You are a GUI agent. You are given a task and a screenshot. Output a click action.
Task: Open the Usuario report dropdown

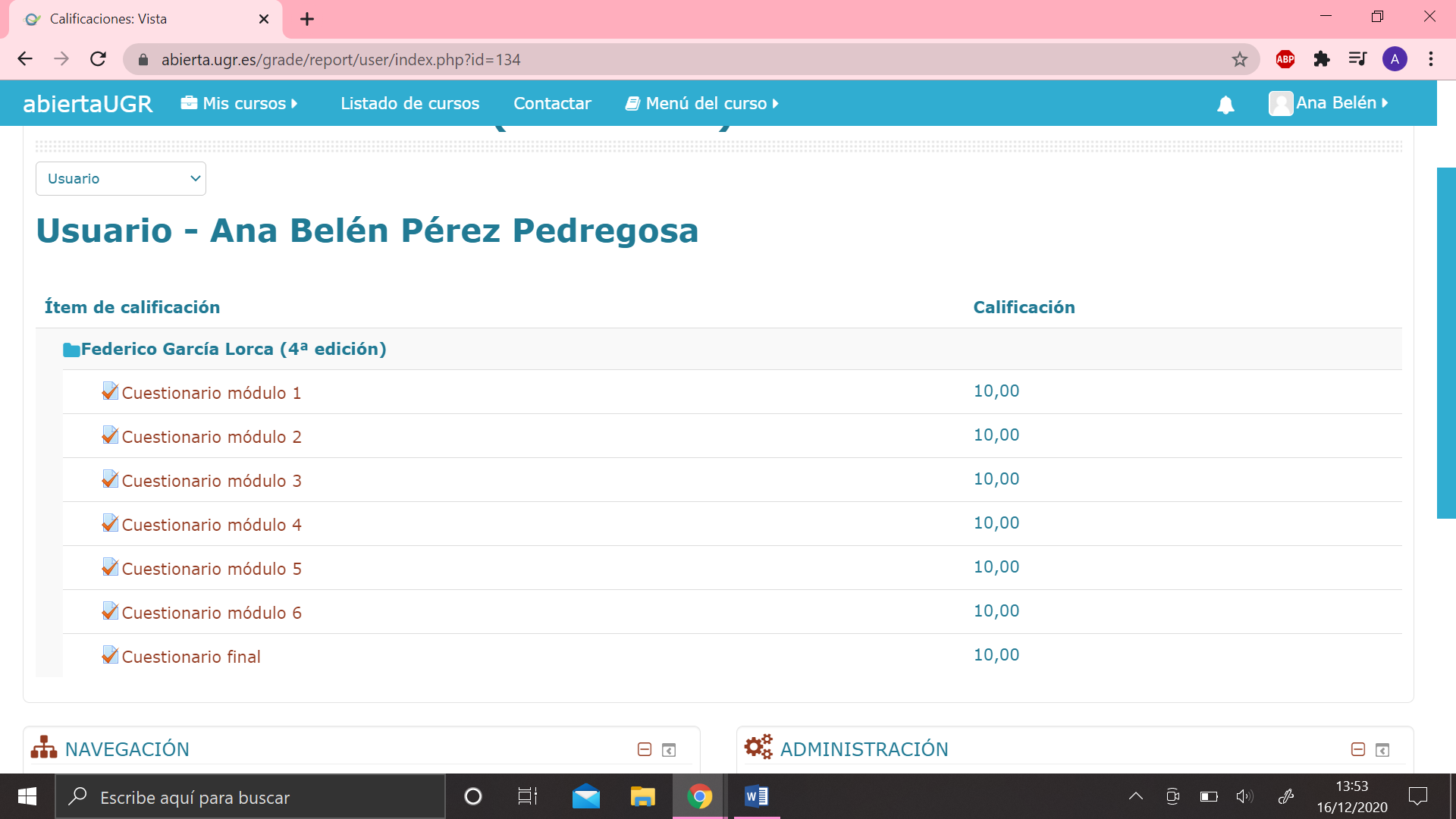(x=121, y=178)
